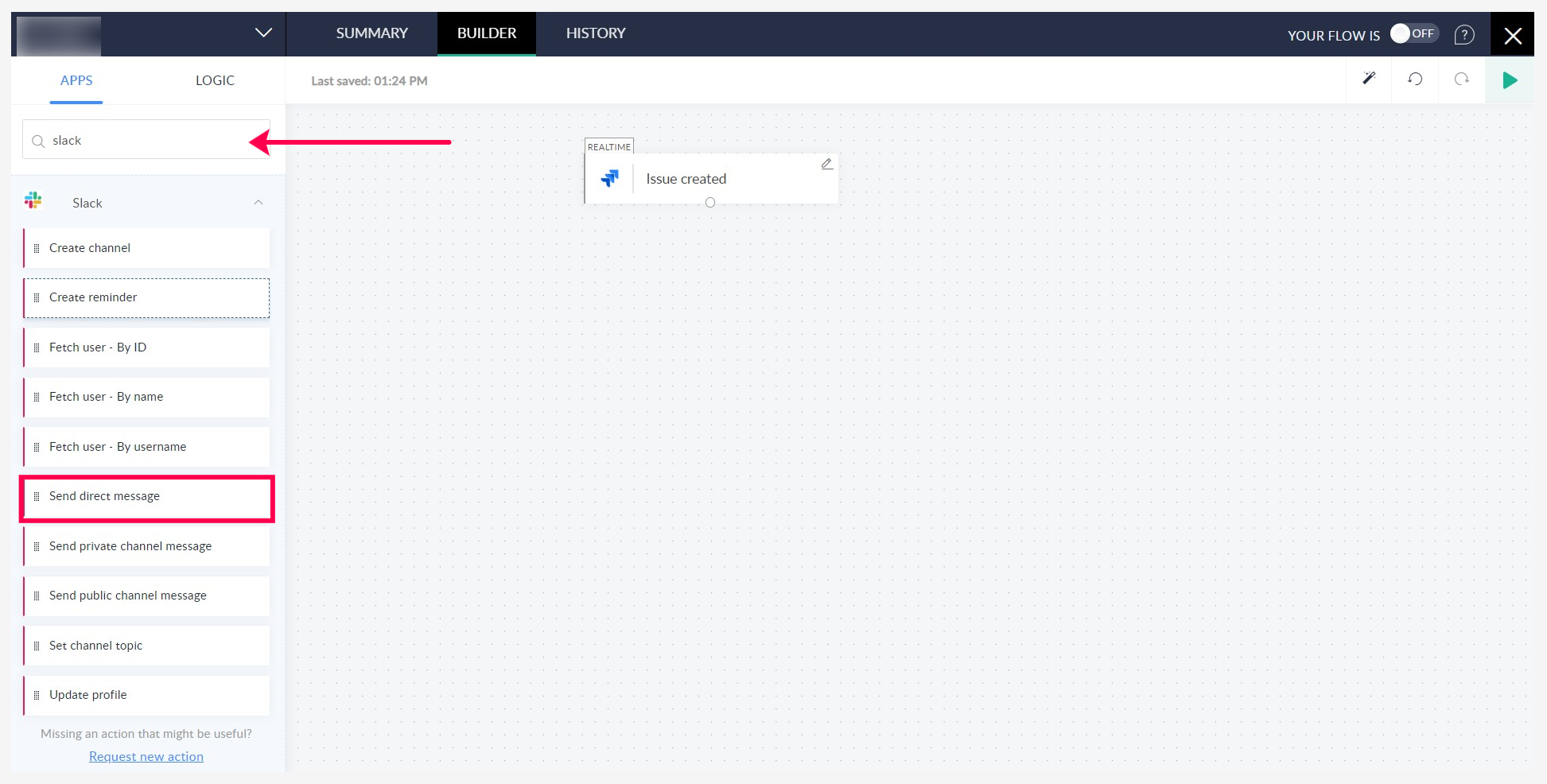Switch to the LOGIC tab
The image size is (1547, 784).
pos(215,80)
